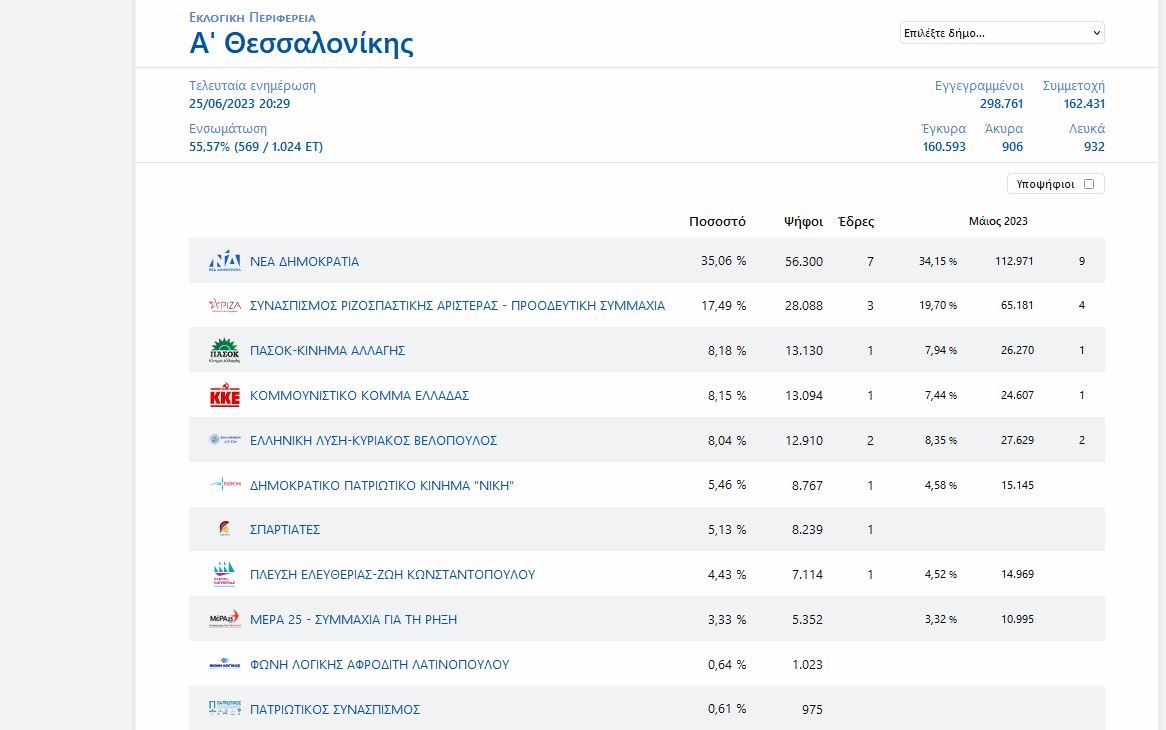Select ΠΑΣΟΚ-ΚΙΝΗΜΑ ΑΛΛΑΓΗΣ party name

click(x=327, y=351)
